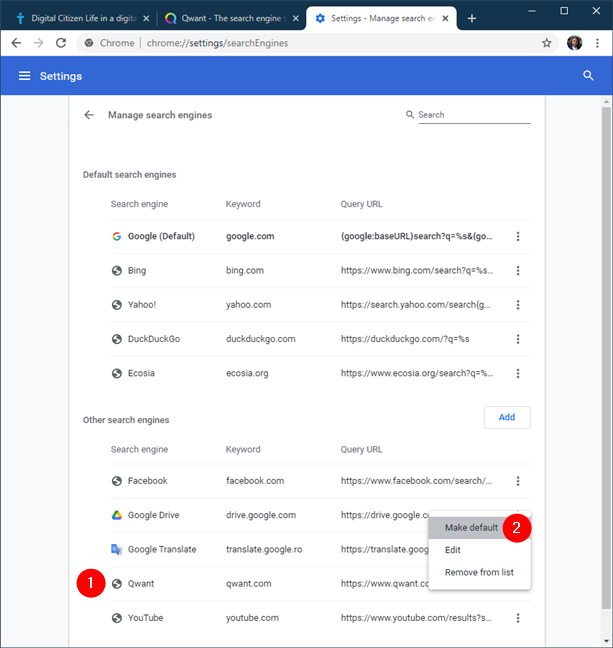Close the Digital Citizen tab
613x648 pixels.
tap(146, 19)
